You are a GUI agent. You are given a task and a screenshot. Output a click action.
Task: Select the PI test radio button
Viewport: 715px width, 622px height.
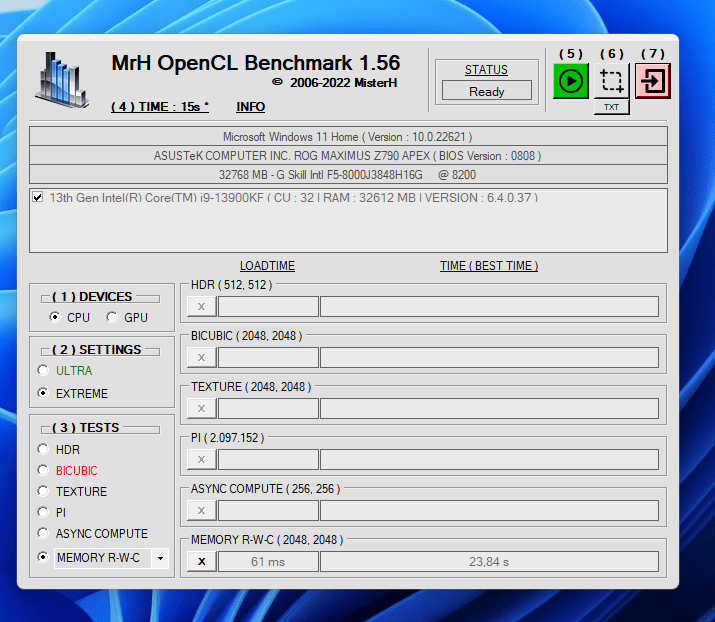pos(43,512)
